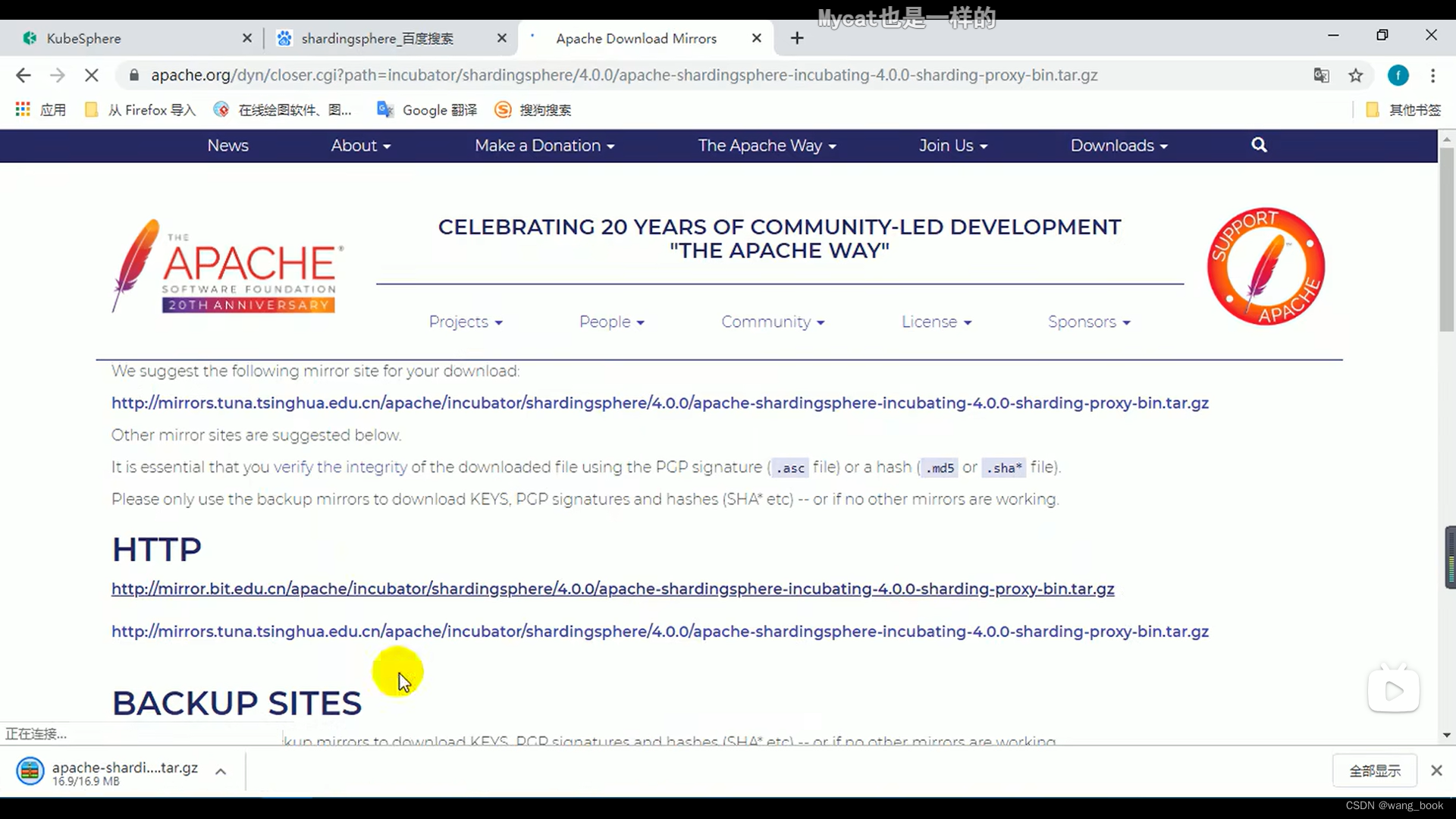Open a new tab with plus button

(x=797, y=38)
